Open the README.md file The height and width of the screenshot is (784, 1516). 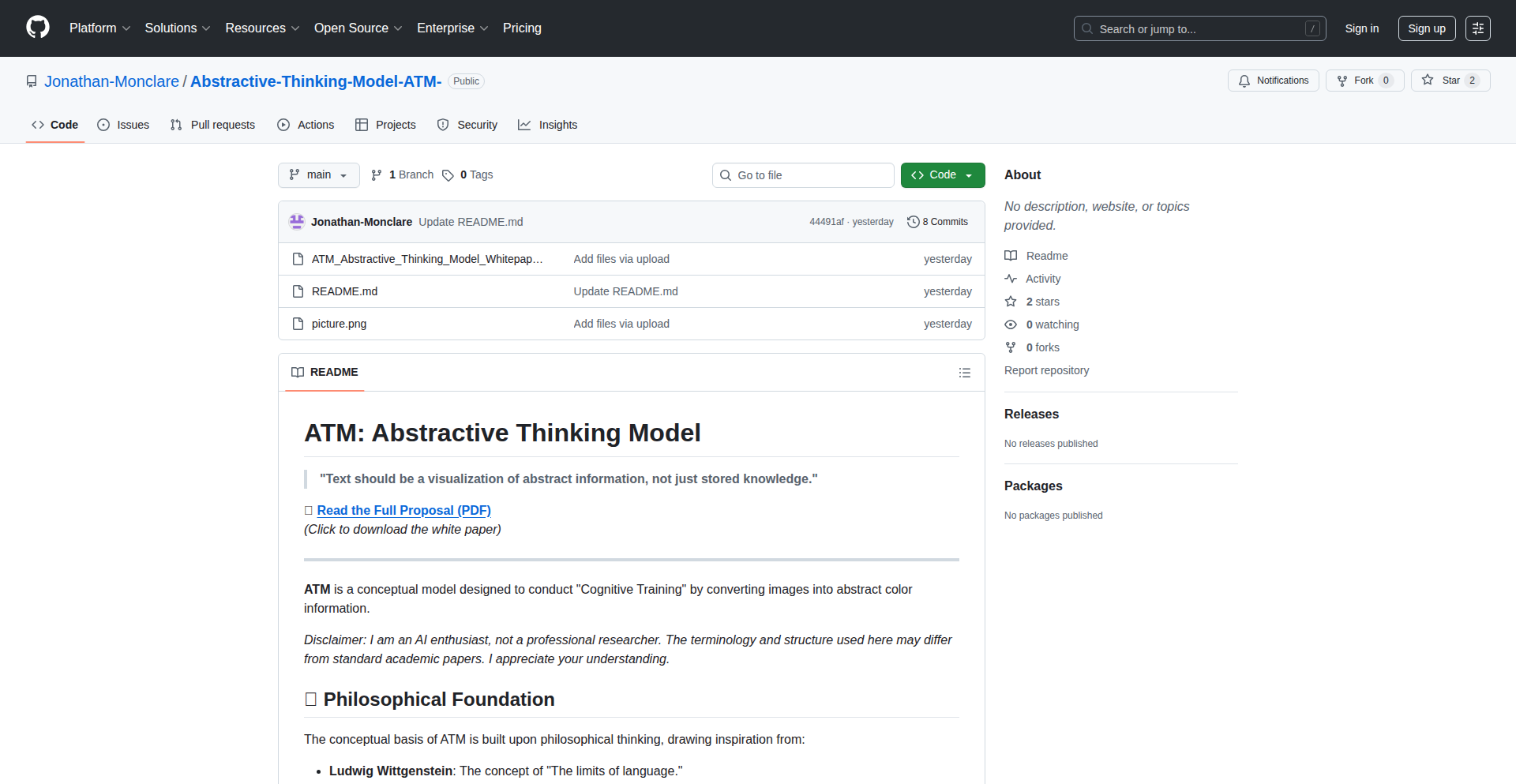[x=344, y=291]
